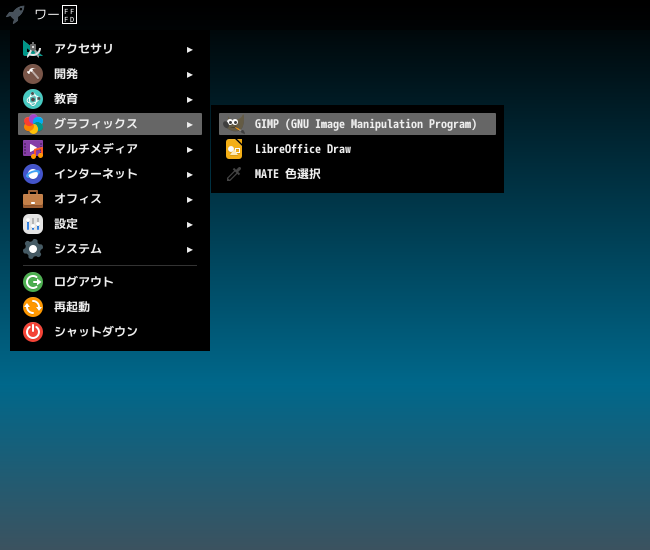Open LibreOffice Draw from the submenu

click(x=357, y=149)
